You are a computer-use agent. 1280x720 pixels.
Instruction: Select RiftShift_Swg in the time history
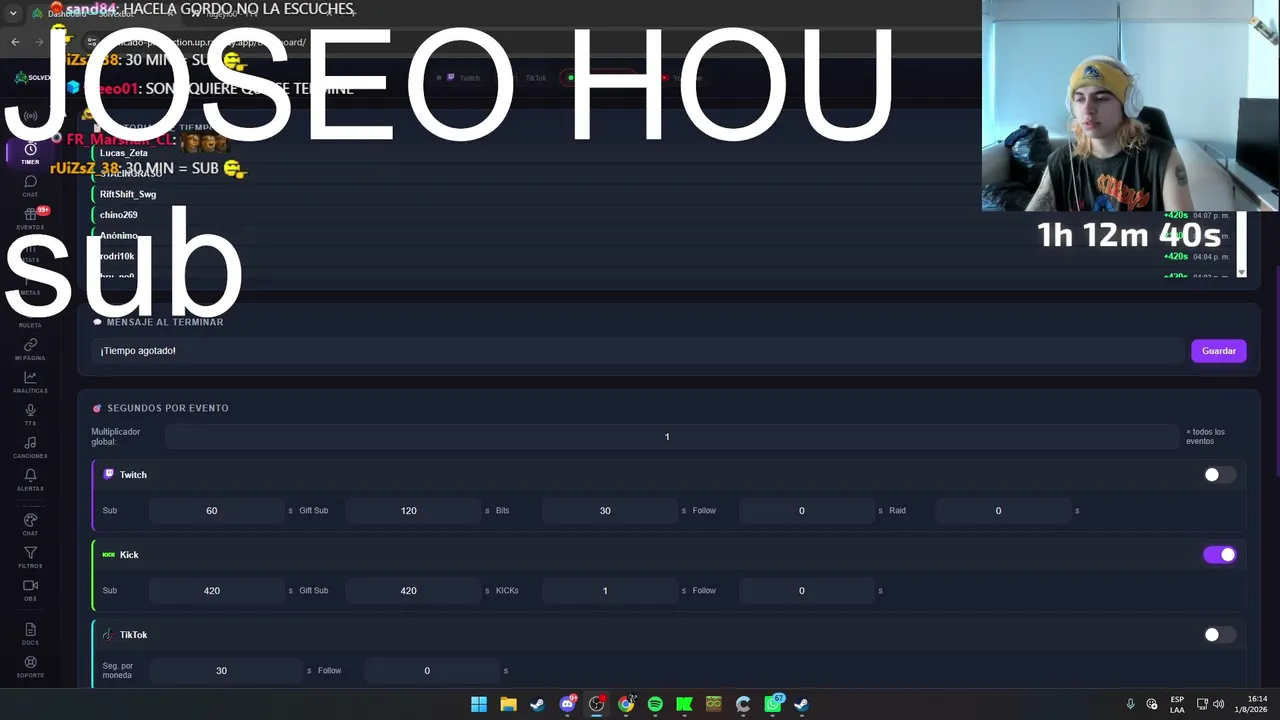128,194
